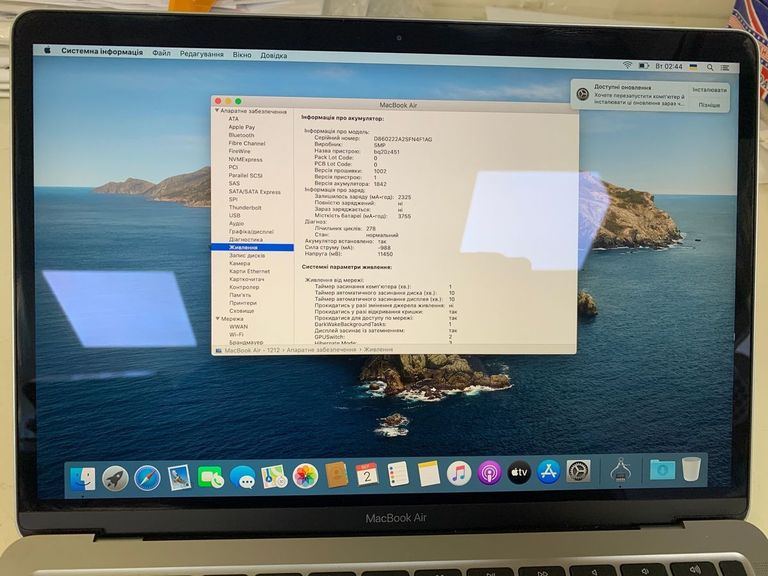This screenshot has width=768, height=576.
Task: Open the Довідка menu
Action: 273,55
